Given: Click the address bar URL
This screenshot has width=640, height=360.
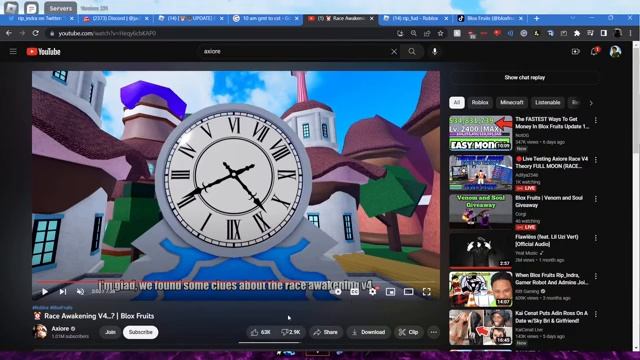Looking at the screenshot, I should pos(107,33).
